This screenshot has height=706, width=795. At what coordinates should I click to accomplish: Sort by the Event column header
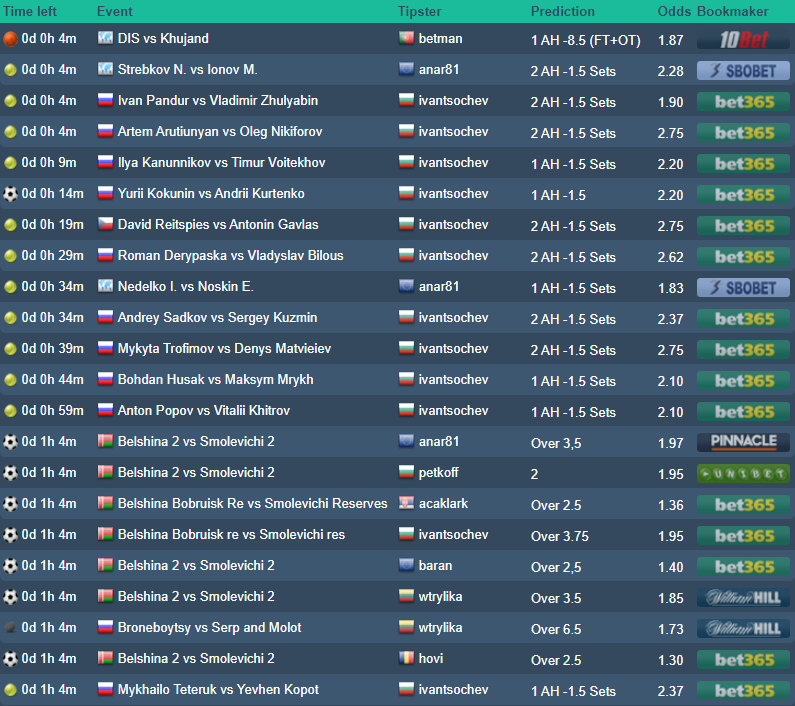click(115, 11)
